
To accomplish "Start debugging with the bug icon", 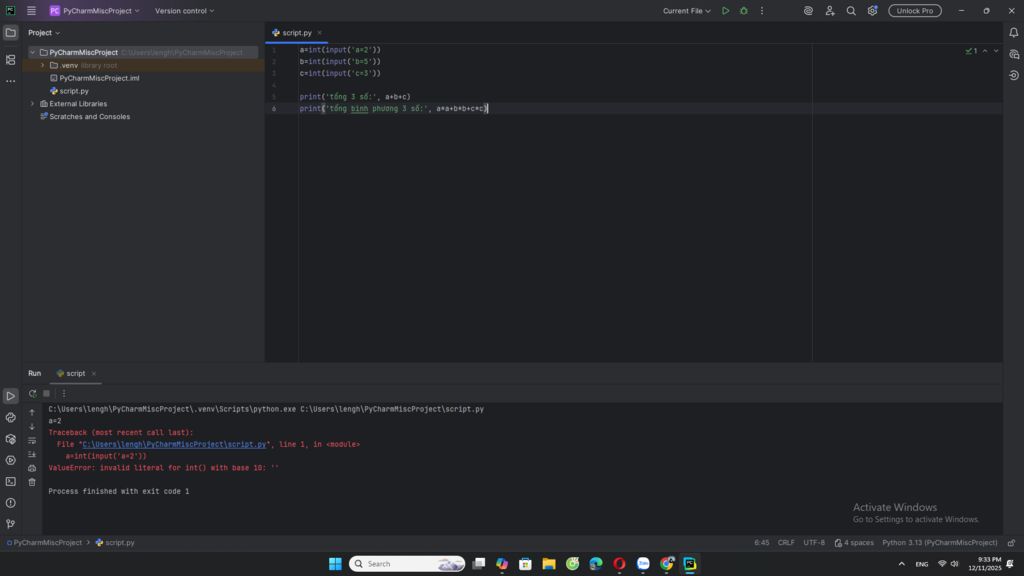I will (x=744, y=11).
